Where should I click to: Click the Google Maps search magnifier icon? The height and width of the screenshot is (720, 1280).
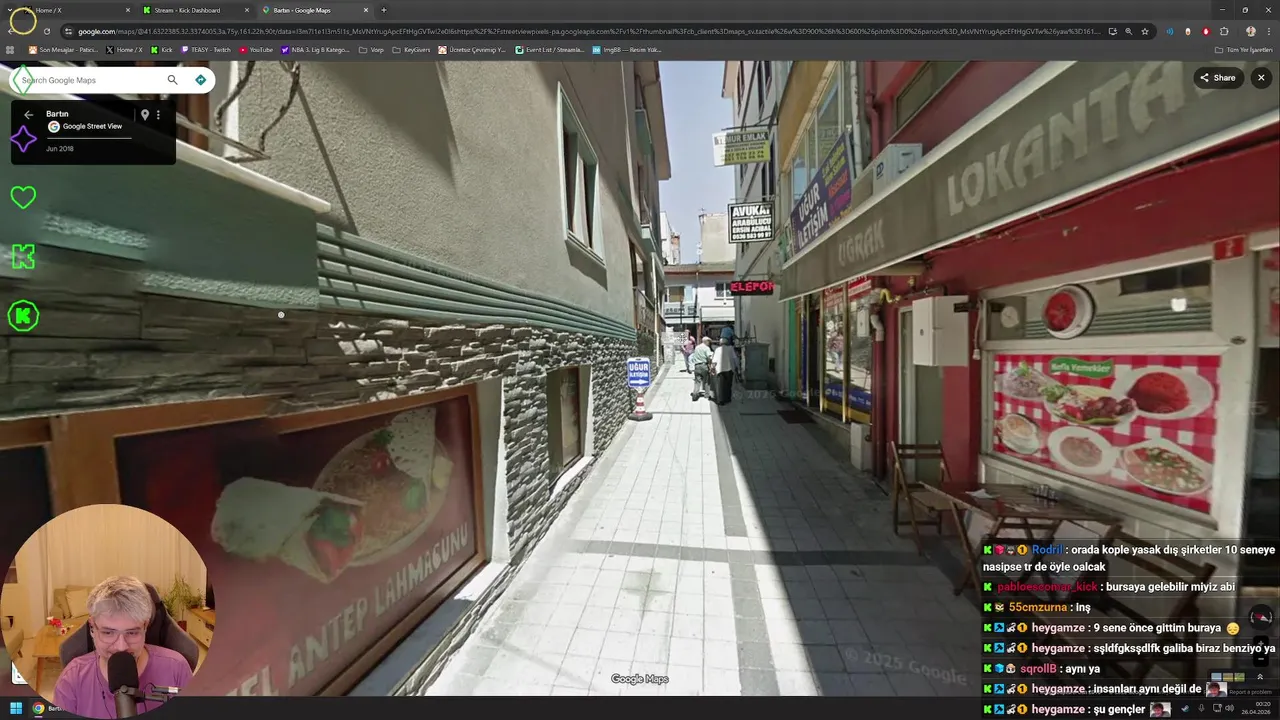[172, 80]
